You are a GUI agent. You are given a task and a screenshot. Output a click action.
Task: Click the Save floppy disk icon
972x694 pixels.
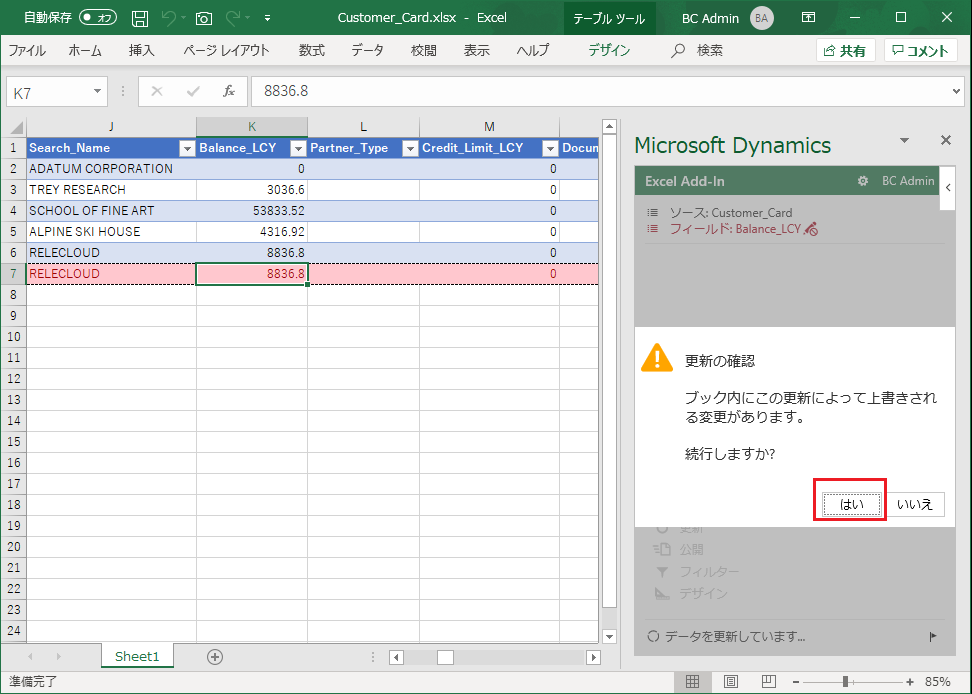pyautogui.click(x=140, y=18)
